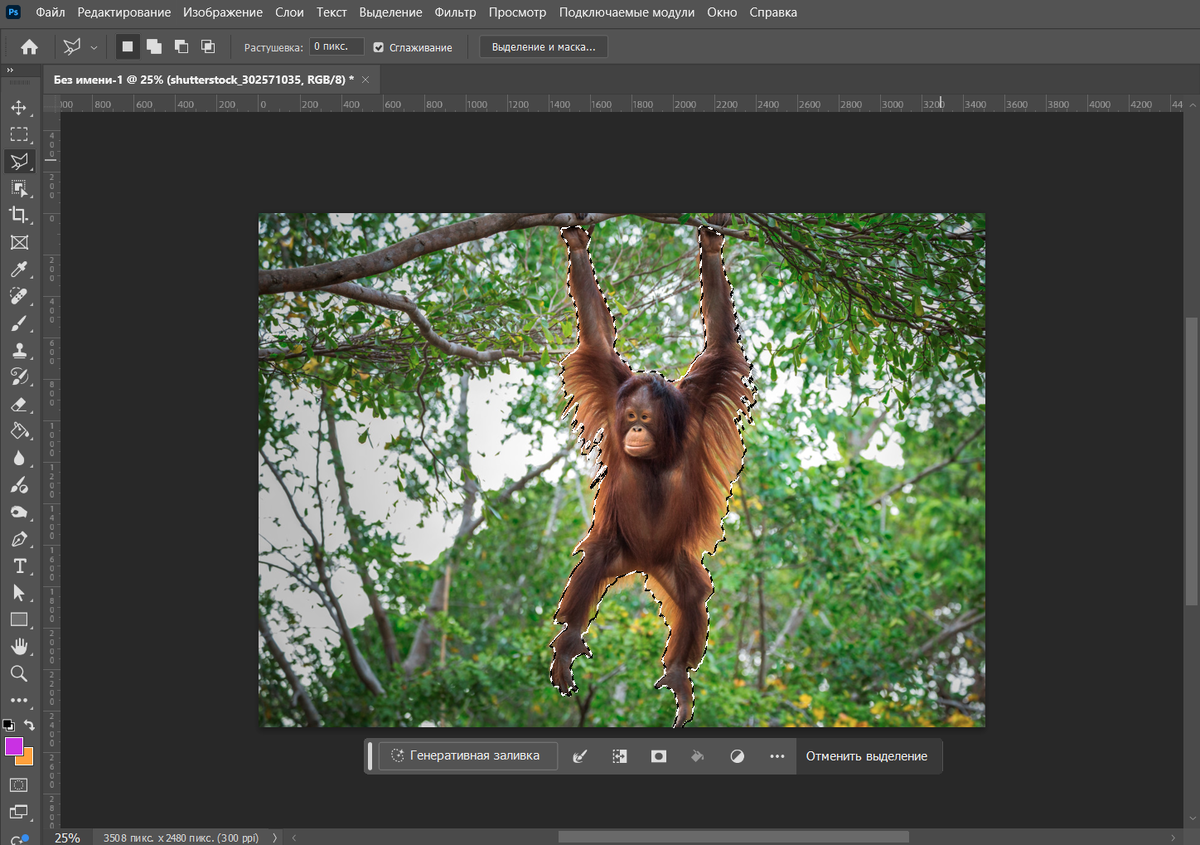
Task: Click Отменить выделение button
Action: point(866,756)
